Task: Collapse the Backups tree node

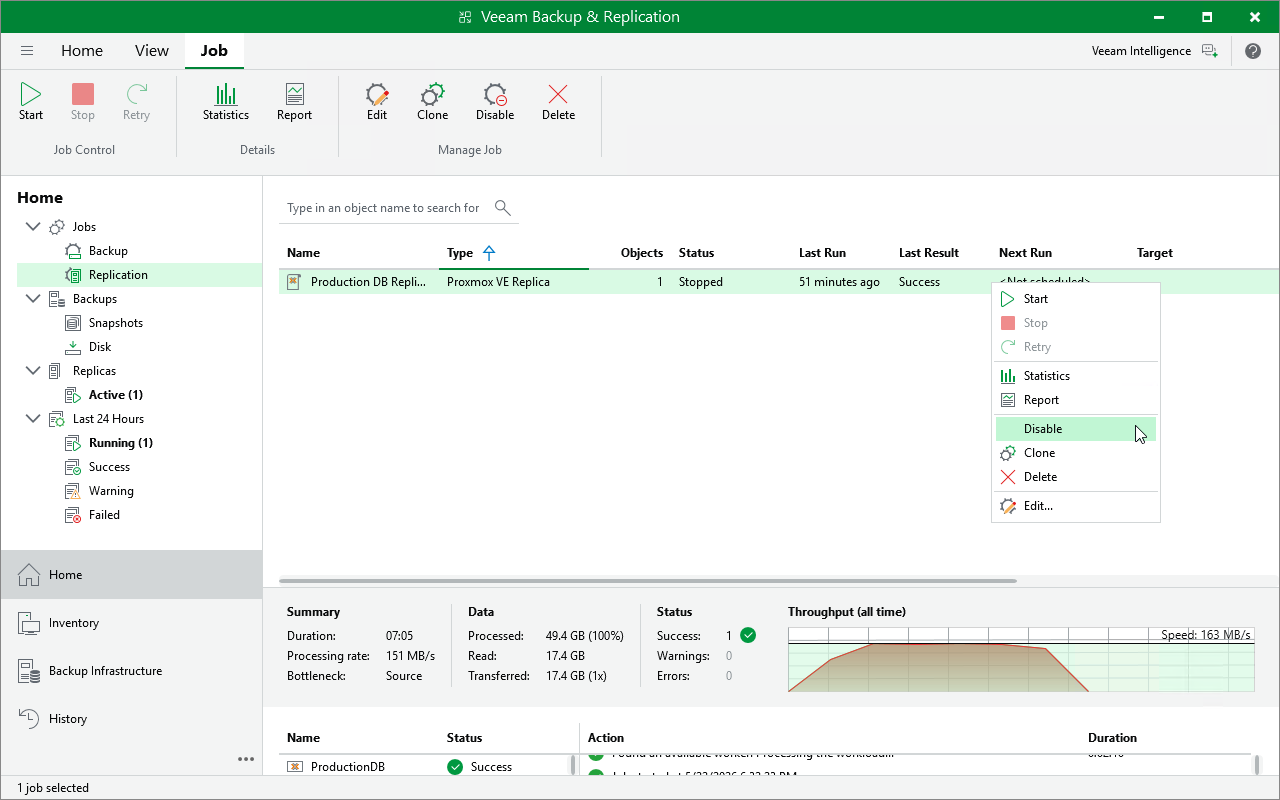Action: (33, 299)
